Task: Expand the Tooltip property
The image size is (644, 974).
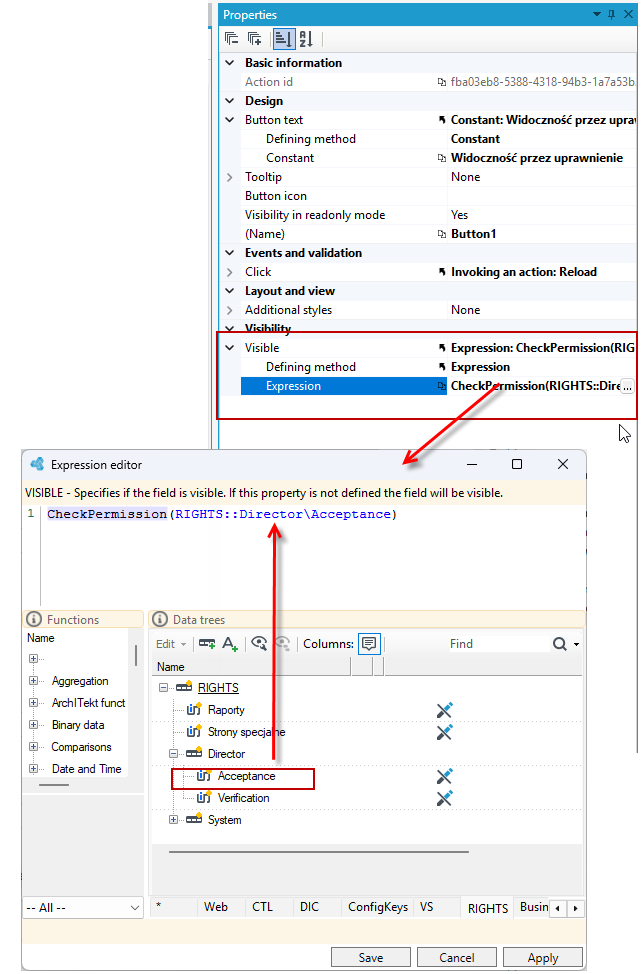Action: [x=230, y=177]
